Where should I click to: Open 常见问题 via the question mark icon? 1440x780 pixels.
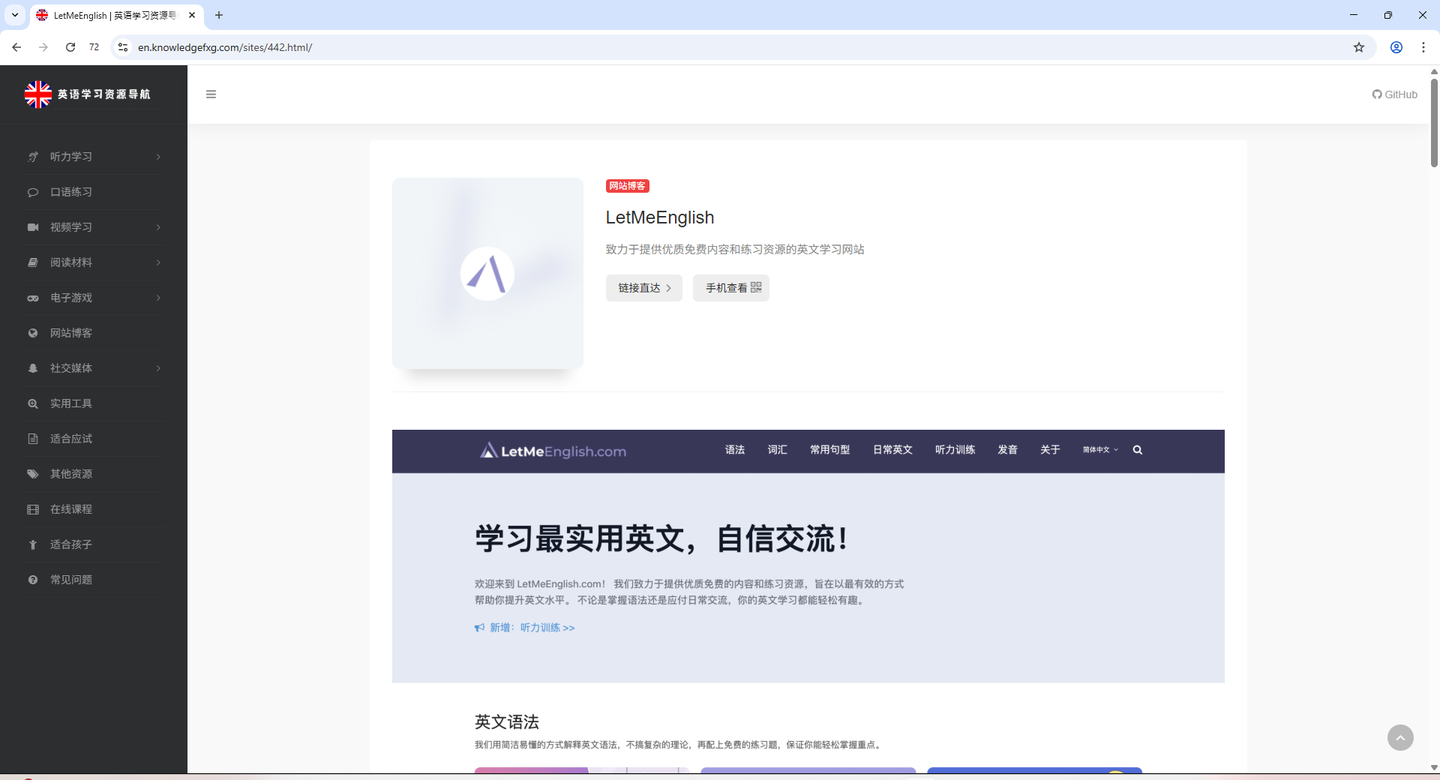click(x=33, y=580)
